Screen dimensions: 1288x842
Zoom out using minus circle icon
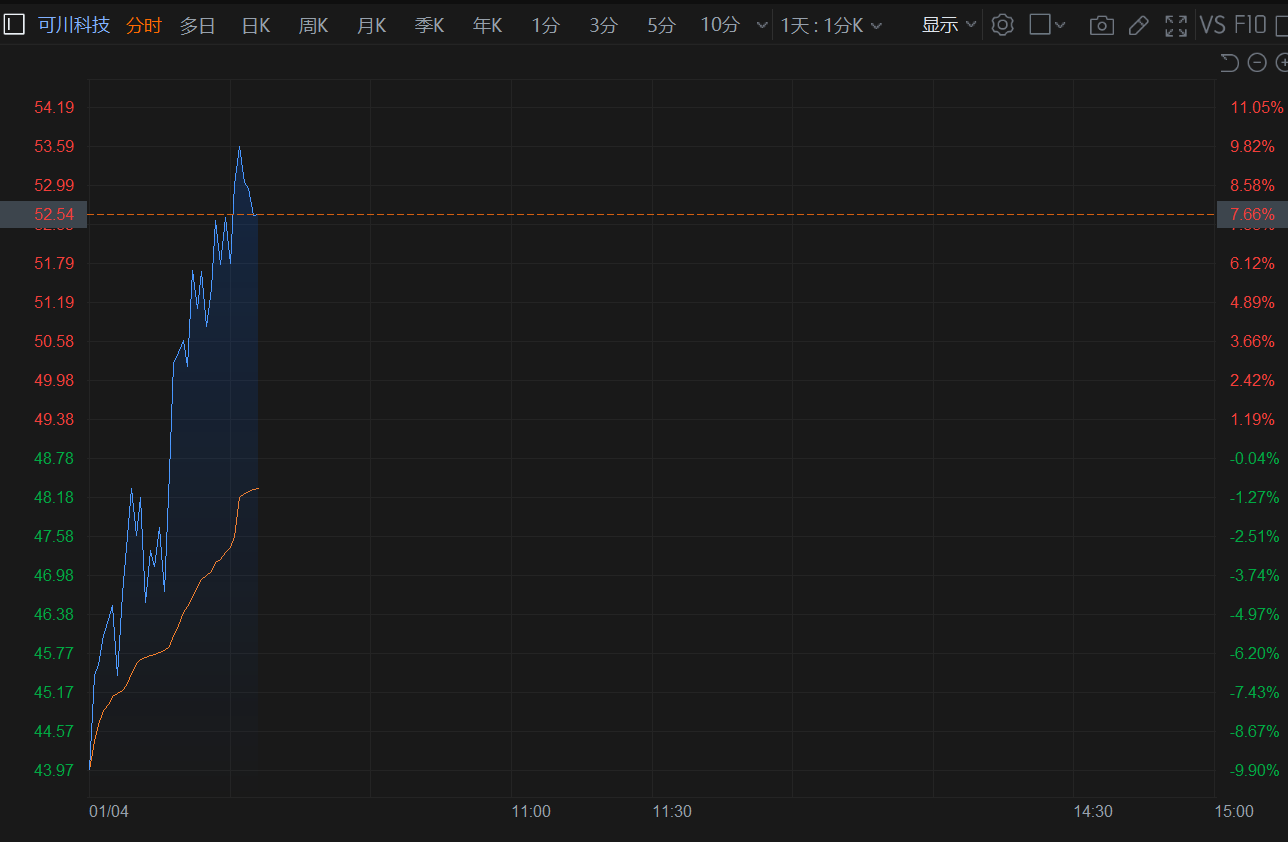click(1257, 63)
